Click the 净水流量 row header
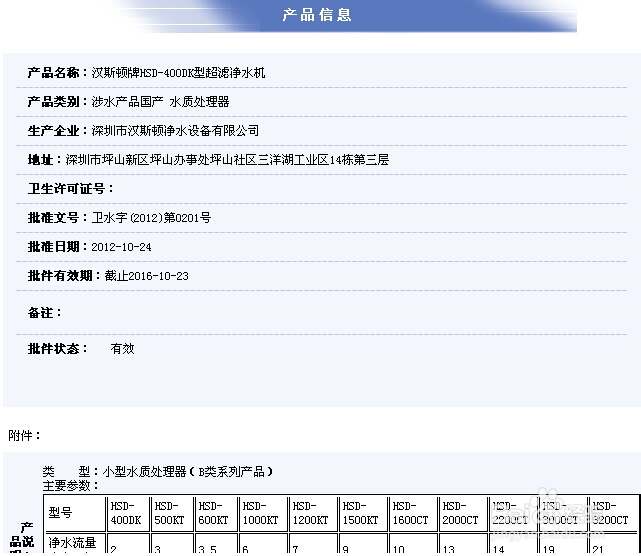641x556 pixels. 74,543
